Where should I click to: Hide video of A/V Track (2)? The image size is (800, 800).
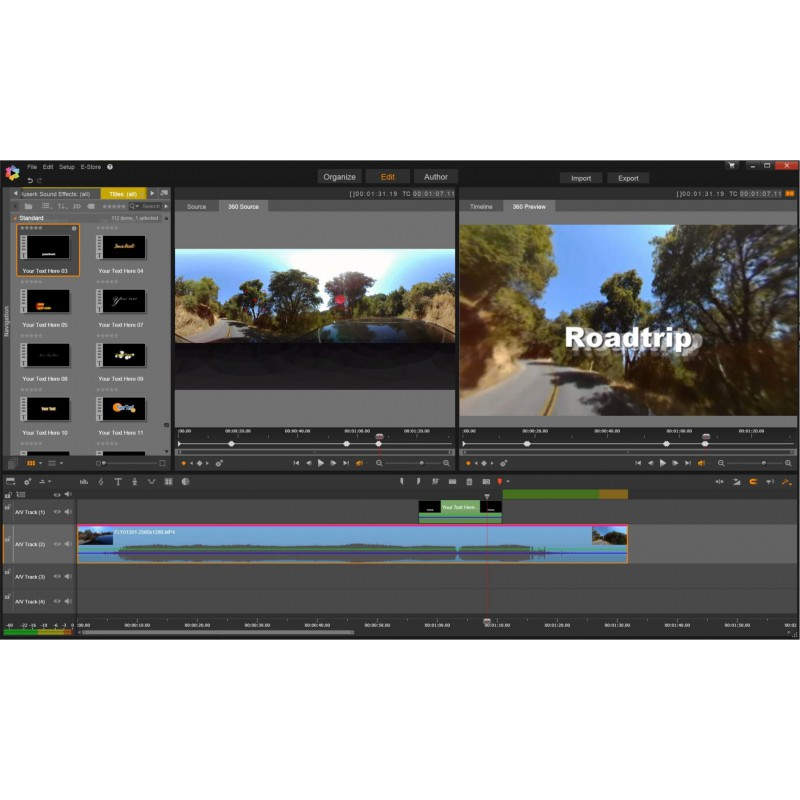coord(57,544)
